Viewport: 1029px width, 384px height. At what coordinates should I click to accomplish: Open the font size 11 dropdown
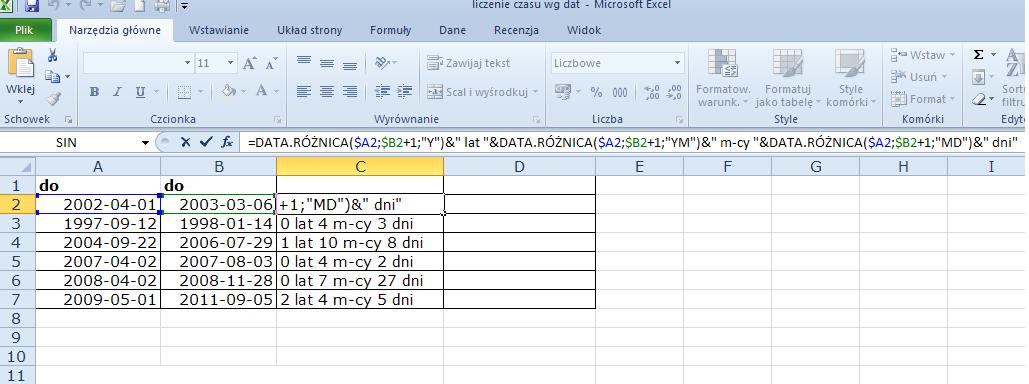click(230, 63)
